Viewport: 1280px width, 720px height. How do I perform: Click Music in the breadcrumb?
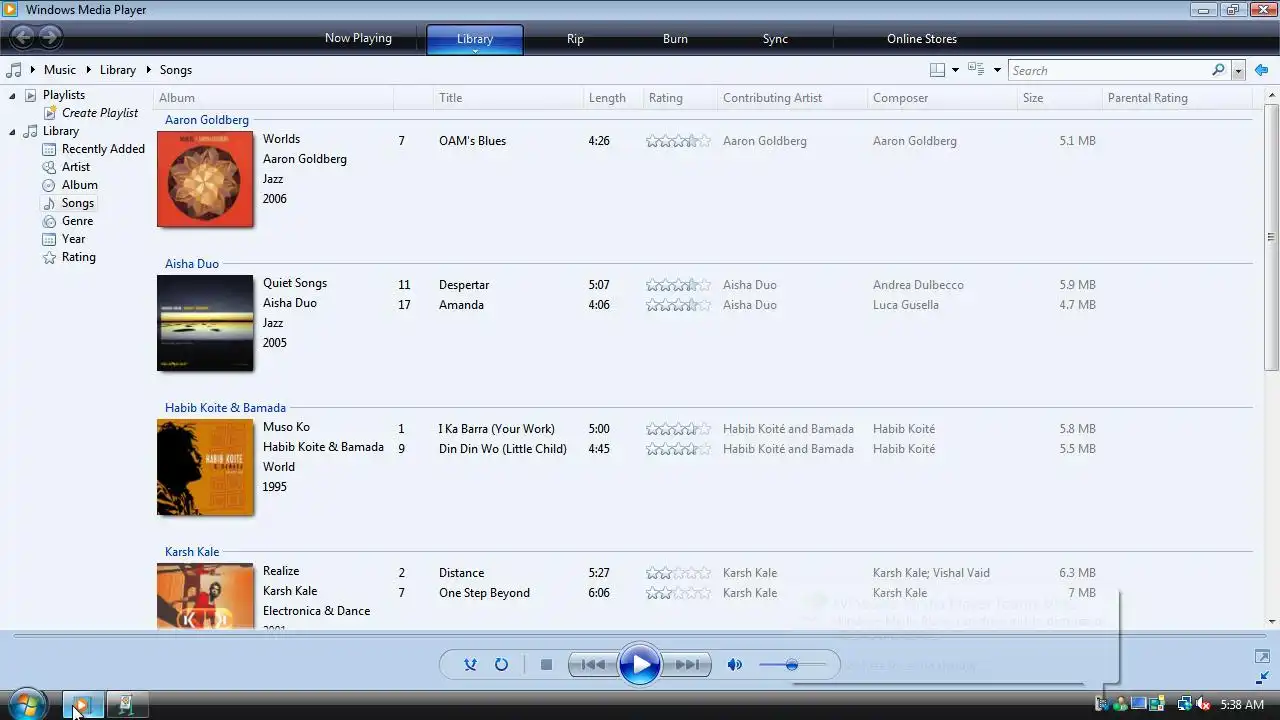tap(60, 70)
